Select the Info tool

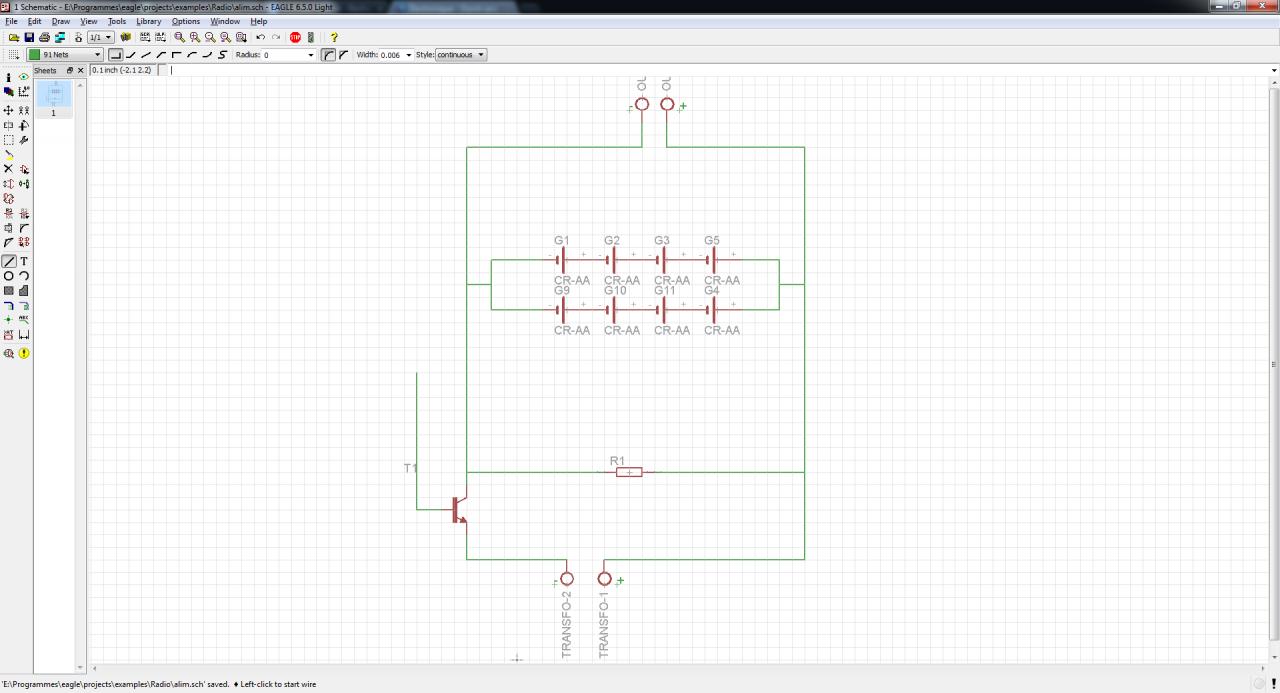9,77
